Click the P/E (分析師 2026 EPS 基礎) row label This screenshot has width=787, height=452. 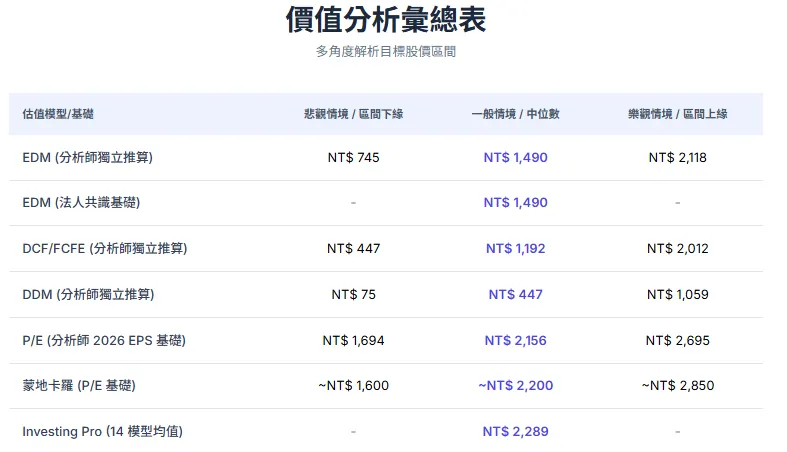pos(104,340)
